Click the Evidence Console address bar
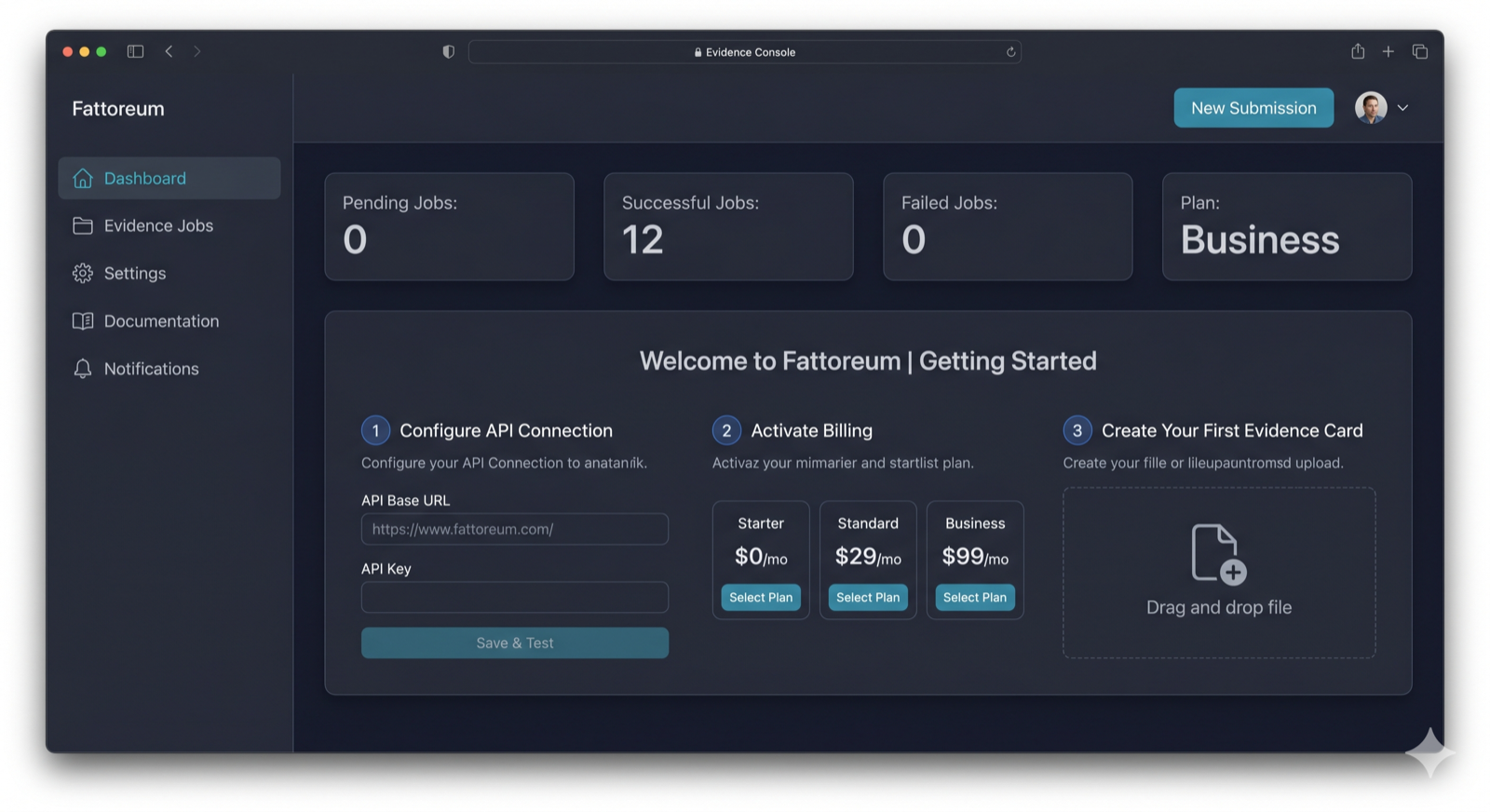Image resolution: width=1490 pixels, height=812 pixels. click(745, 52)
